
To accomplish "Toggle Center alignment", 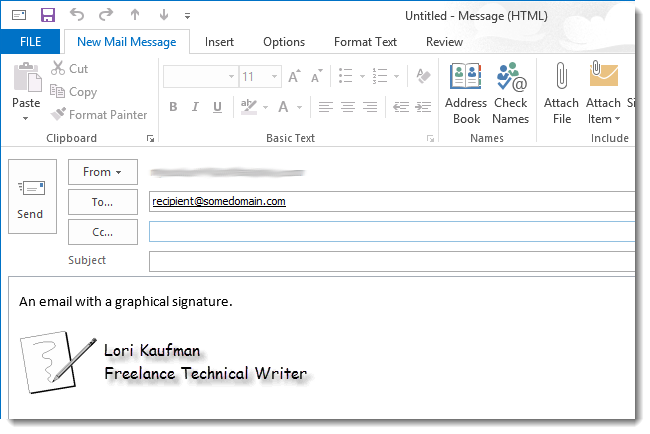I will tap(348, 107).
